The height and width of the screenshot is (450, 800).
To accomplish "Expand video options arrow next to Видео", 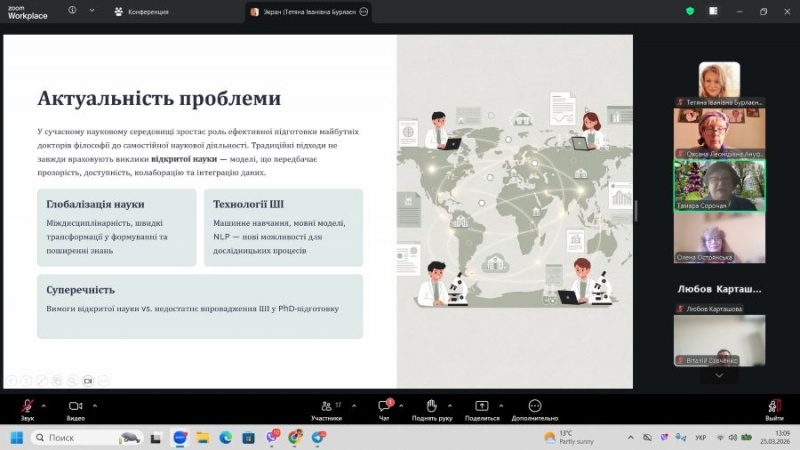I will pos(94,404).
